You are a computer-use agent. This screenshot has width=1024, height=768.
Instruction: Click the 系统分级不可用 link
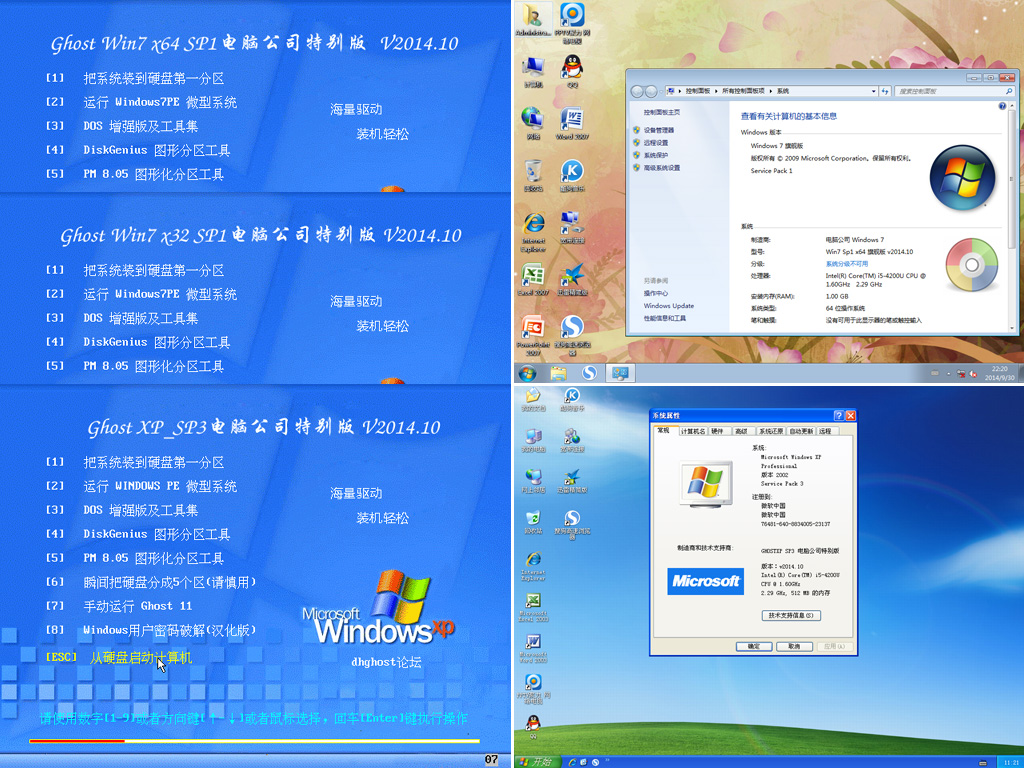[847, 264]
